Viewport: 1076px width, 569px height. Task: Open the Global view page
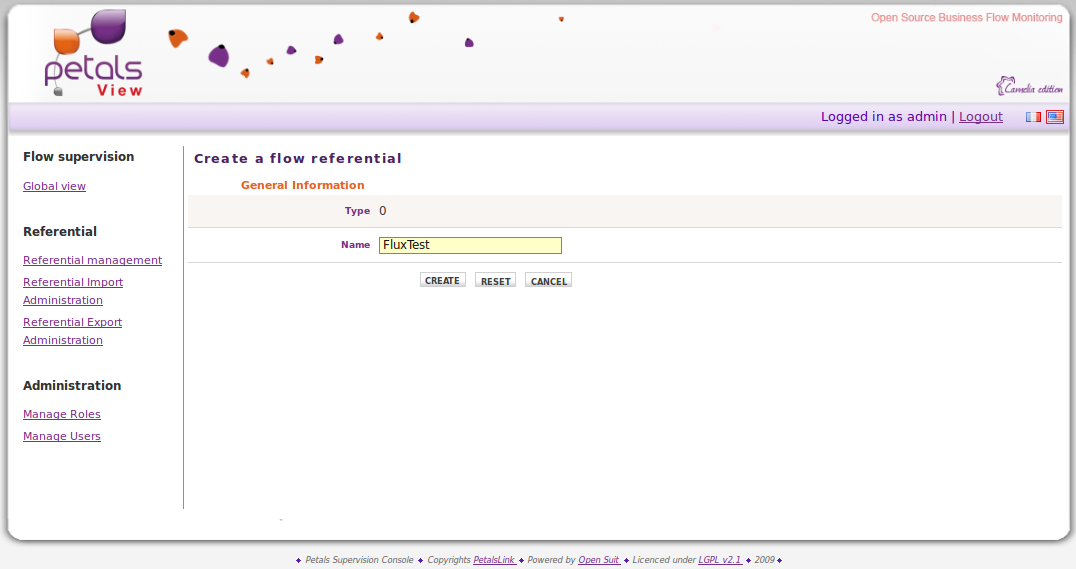point(54,186)
